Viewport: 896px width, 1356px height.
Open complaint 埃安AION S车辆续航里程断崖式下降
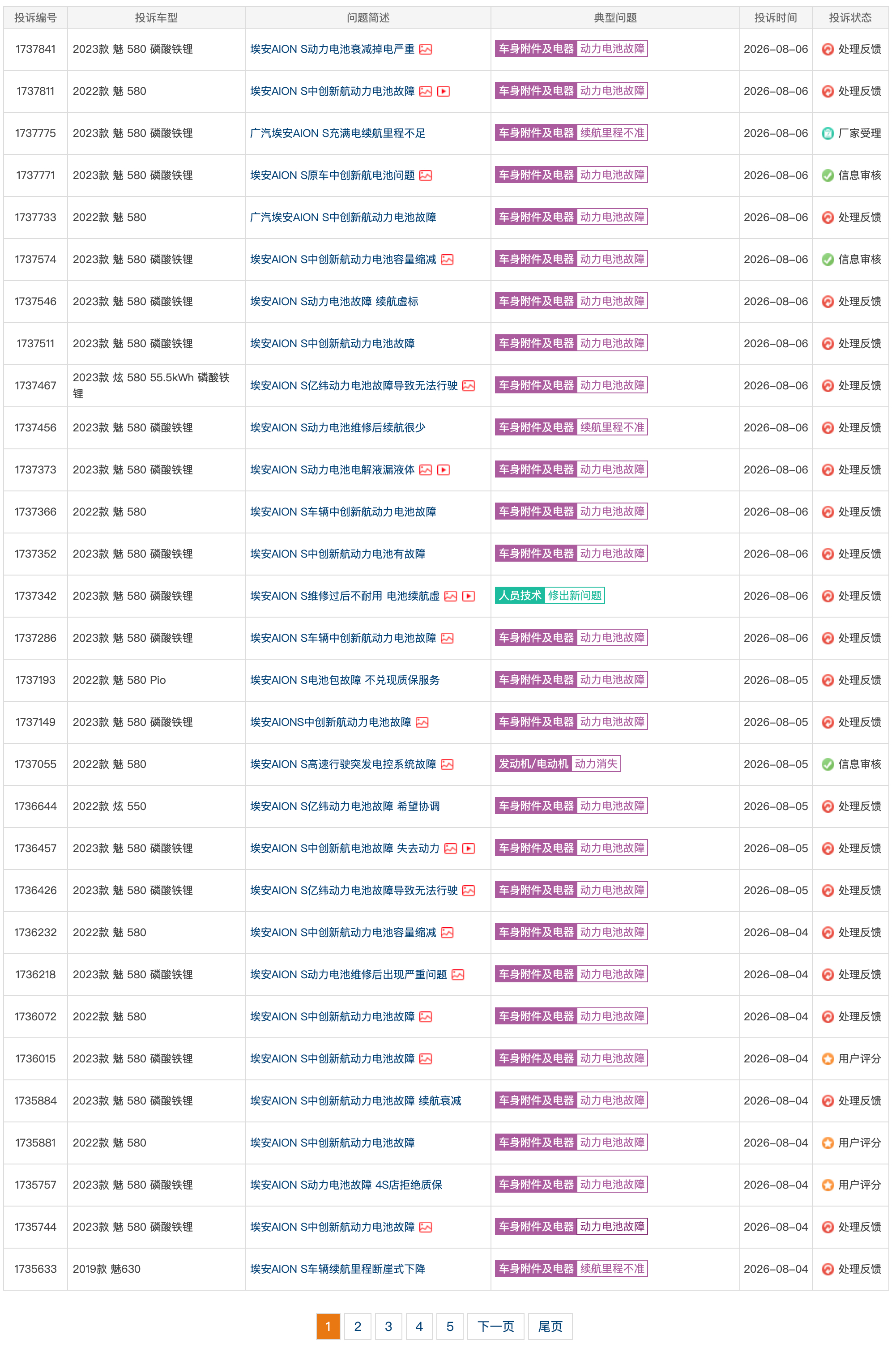click(338, 1269)
